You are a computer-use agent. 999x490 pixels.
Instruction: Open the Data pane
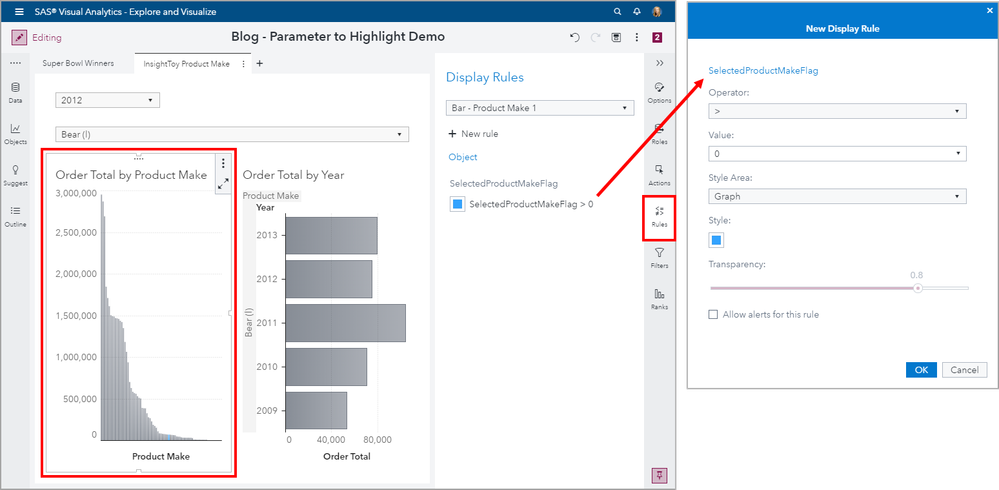(15, 92)
